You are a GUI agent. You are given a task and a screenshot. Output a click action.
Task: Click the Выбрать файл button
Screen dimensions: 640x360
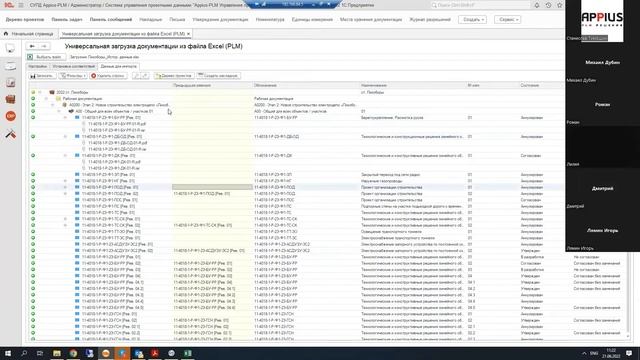(x=45, y=57)
